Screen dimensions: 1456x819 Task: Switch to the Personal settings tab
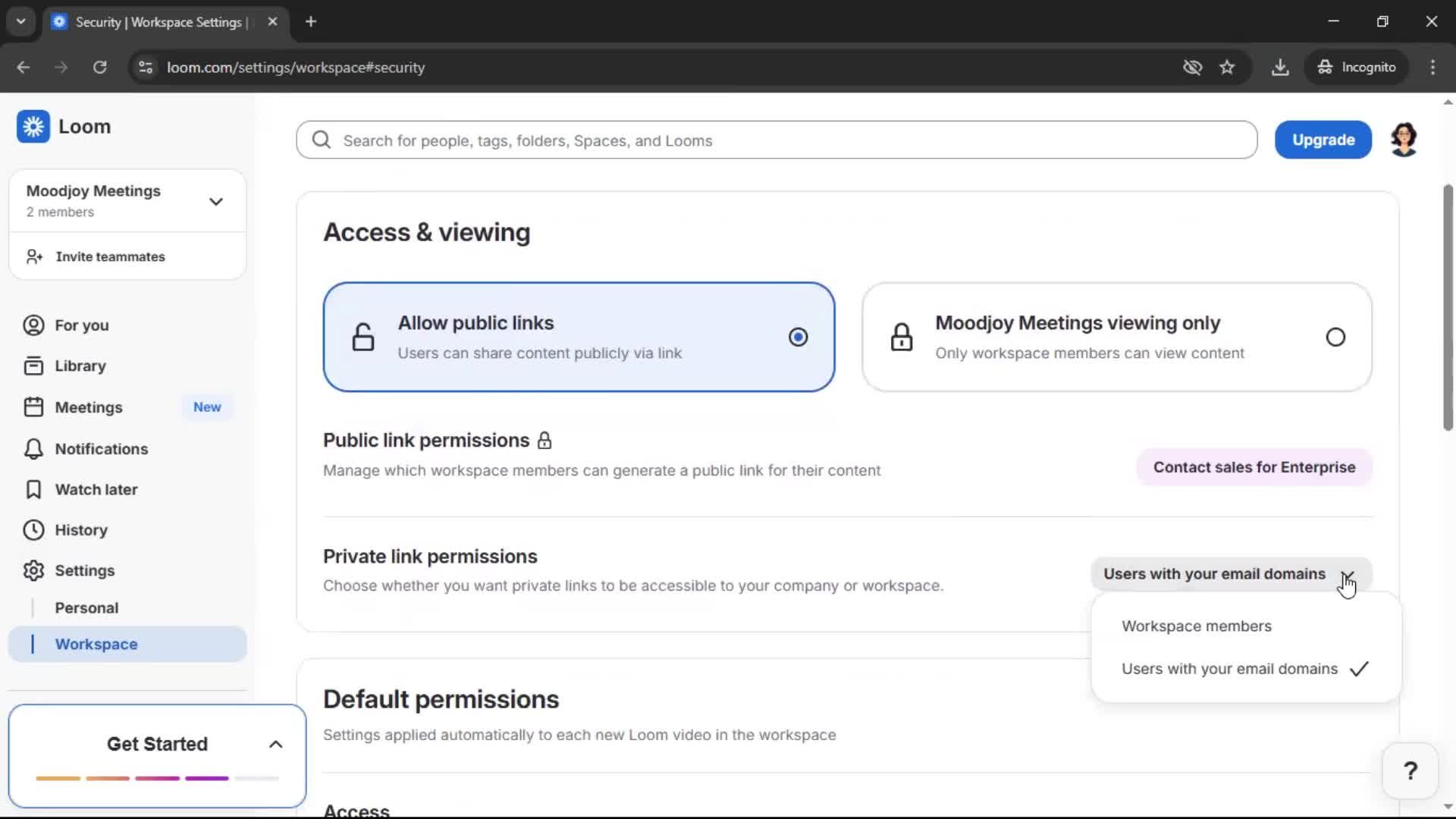tap(86, 607)
